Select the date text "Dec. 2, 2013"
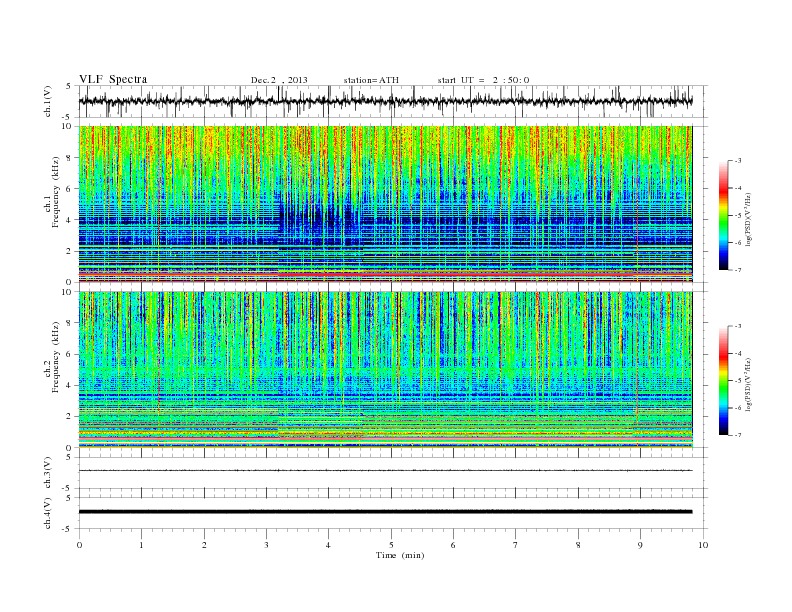Image resolution: width=792 pixels, height=612 pixels. (x=279, y=80)
